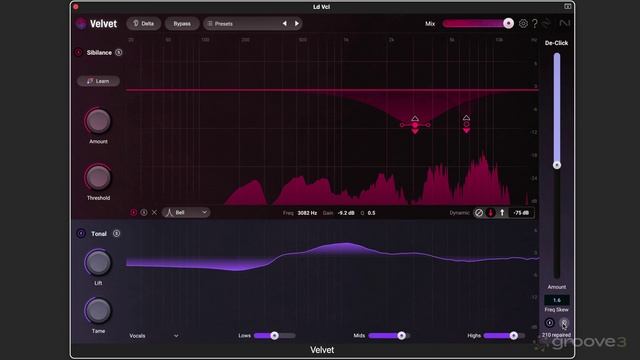Image resolution: width=640 pixels, height=360 pixels.
Task: Click the De-Click reset counter icon
Action: click(x=564, y=323)
